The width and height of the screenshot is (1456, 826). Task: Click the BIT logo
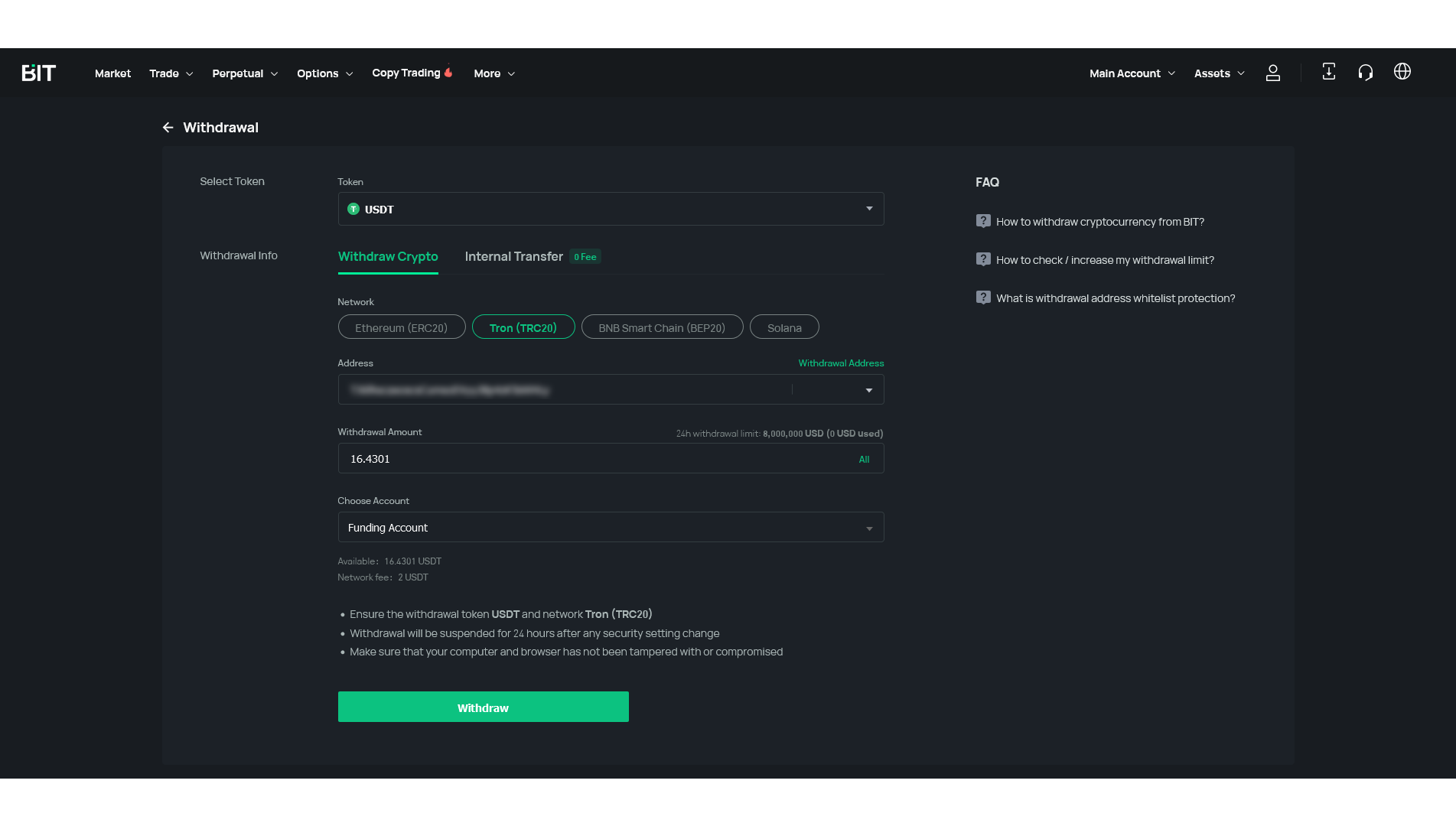(38, 73)
